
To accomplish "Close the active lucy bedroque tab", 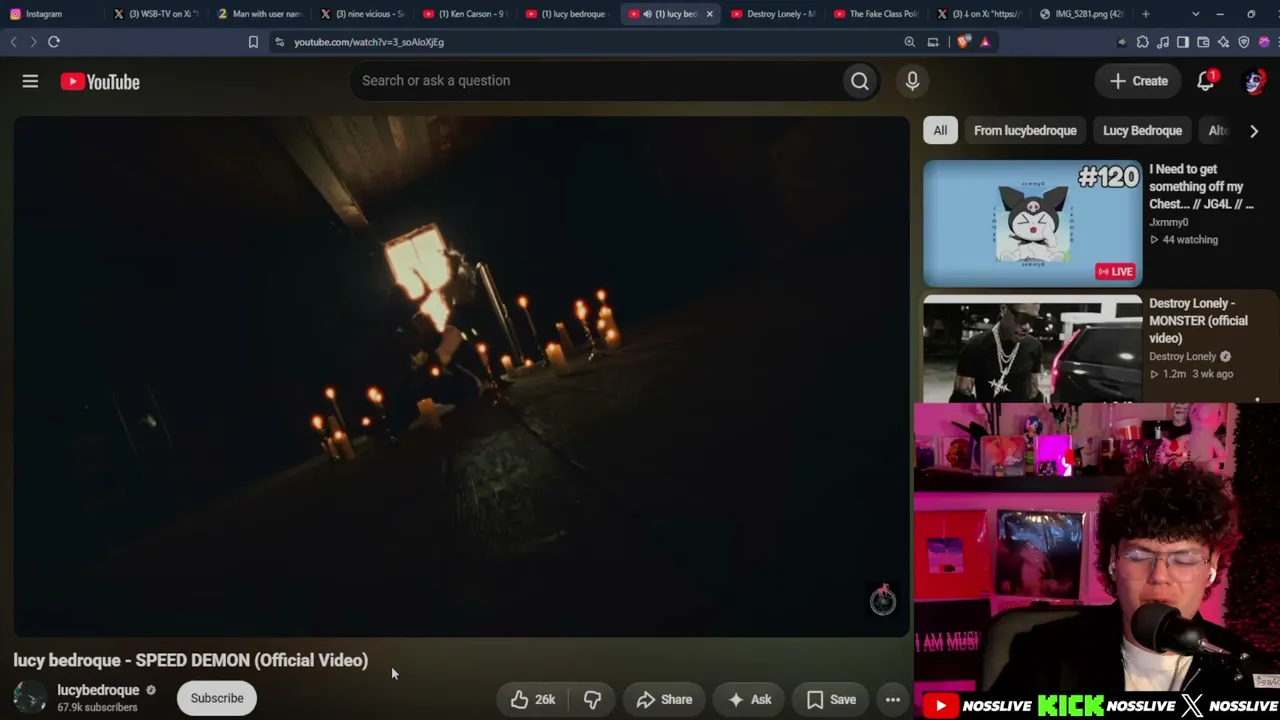I will click(x=709, y=14).
